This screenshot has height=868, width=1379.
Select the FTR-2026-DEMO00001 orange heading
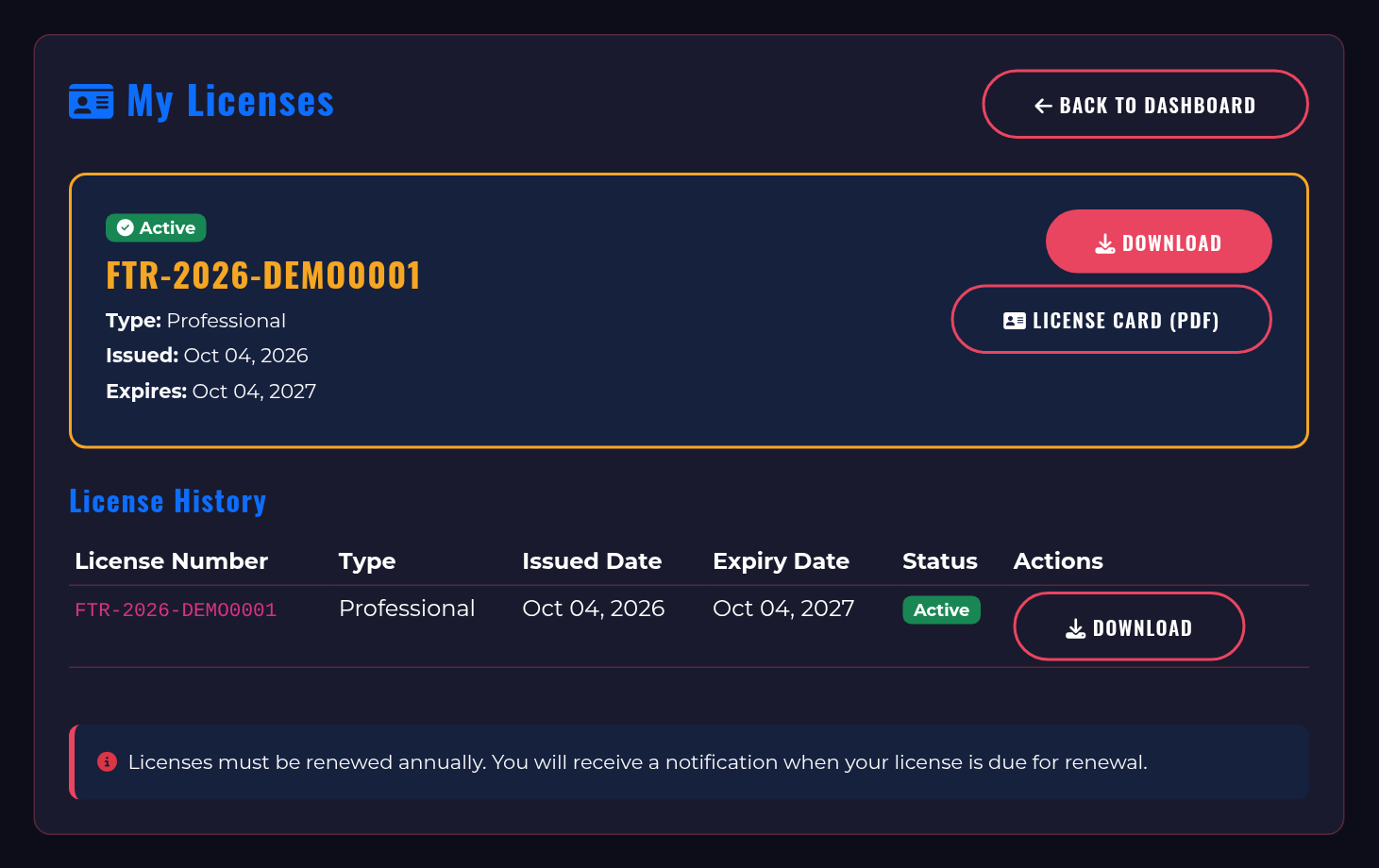(262, 275)
